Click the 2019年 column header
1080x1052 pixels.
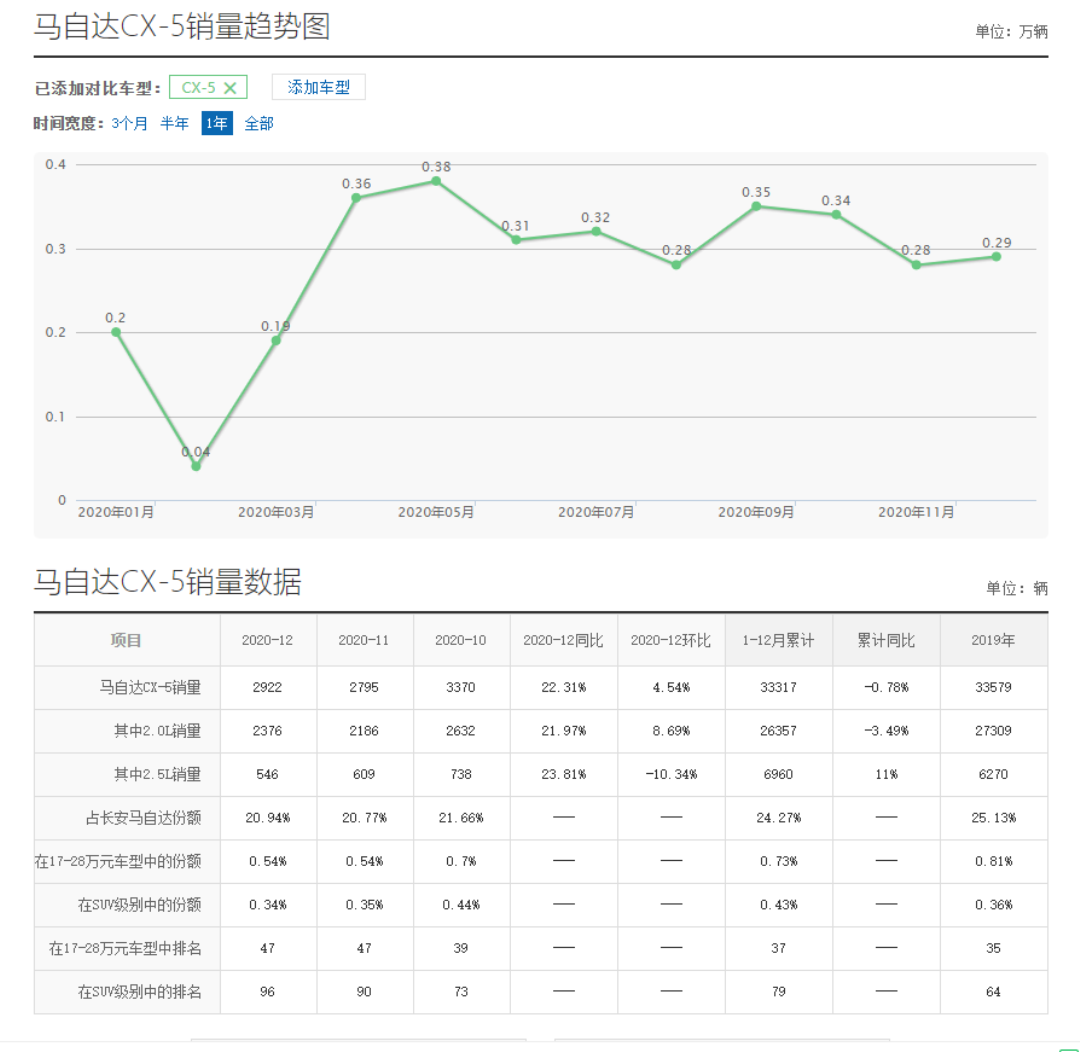pos(993,640)
